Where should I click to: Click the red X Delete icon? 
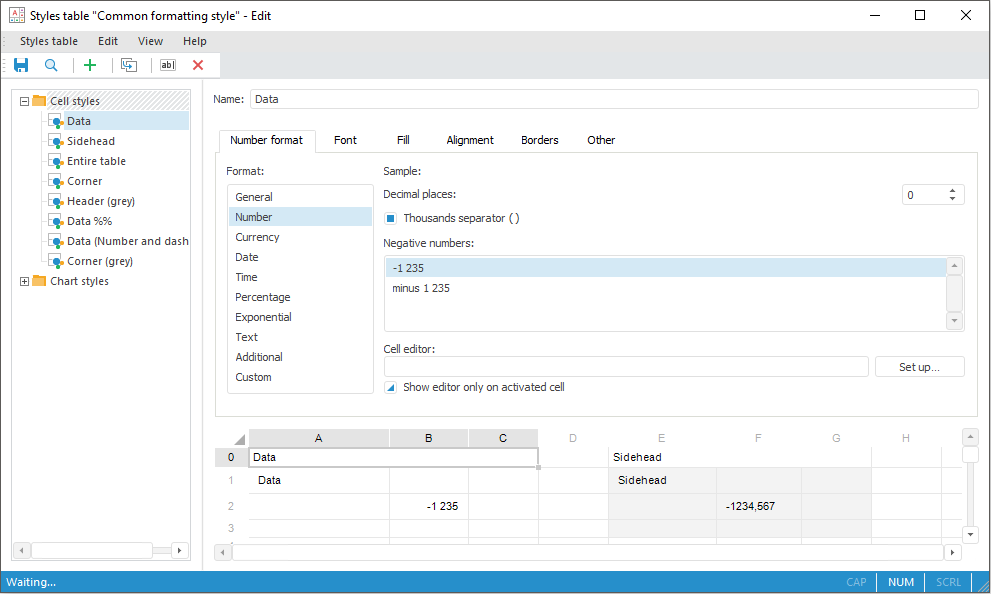[x=198, y=65]
